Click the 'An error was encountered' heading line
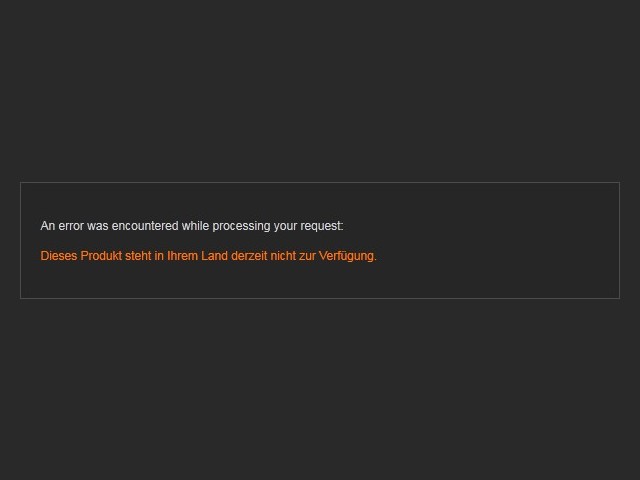The width and height of the screenshot is (640, 480). click(192, 226)
